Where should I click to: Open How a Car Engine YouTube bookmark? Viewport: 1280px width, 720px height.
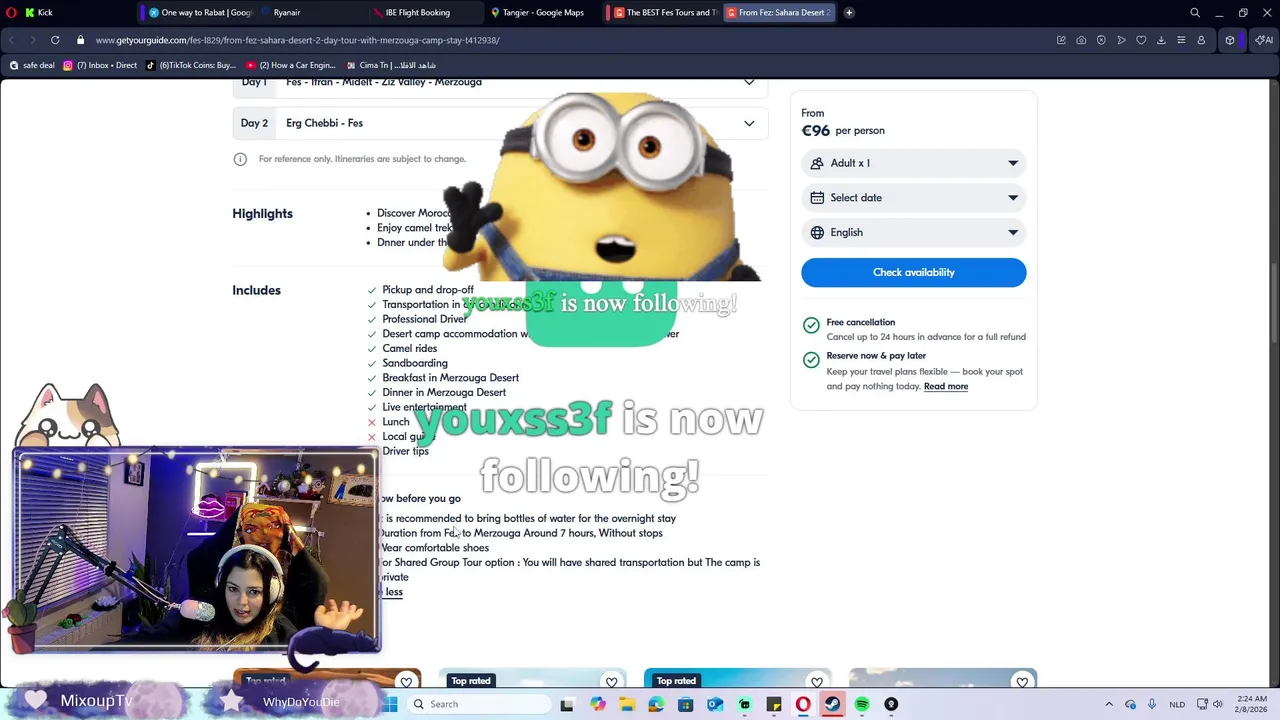pyautogui.click(x=290, y=65)
